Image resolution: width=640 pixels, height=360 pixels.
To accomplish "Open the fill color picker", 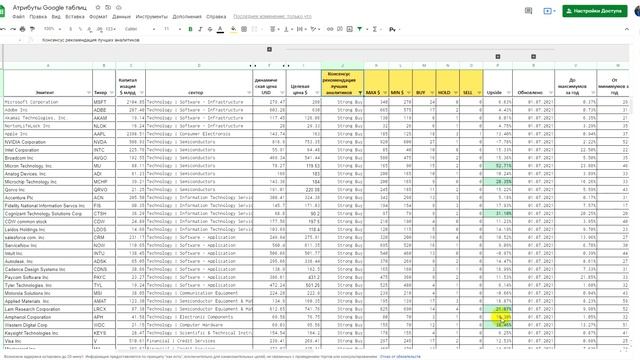I will 233,29.
